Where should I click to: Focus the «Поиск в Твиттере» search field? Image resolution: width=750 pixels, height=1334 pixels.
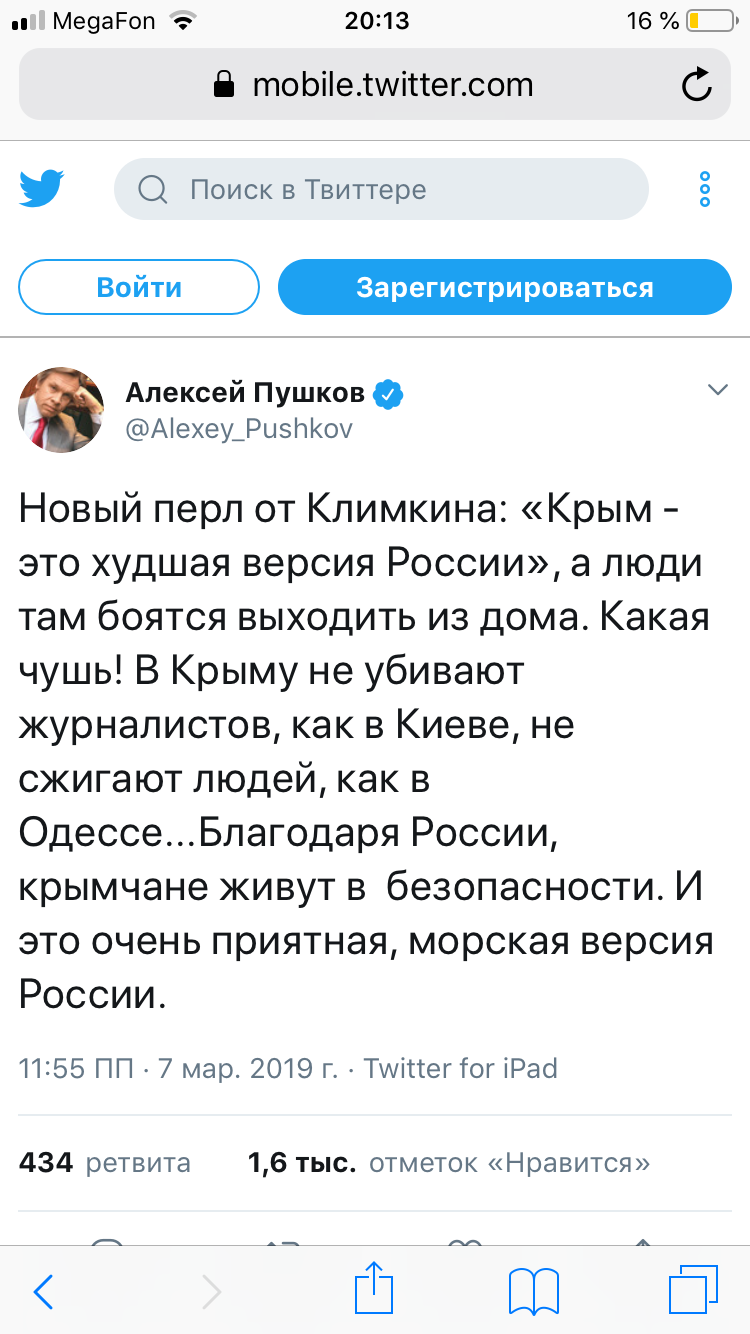point(400,189)
